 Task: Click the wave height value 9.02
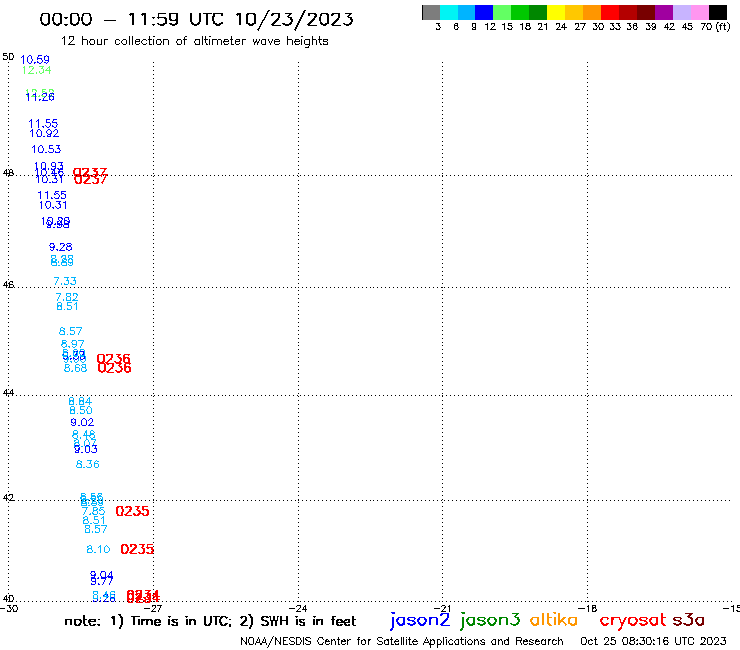(82, 422)
